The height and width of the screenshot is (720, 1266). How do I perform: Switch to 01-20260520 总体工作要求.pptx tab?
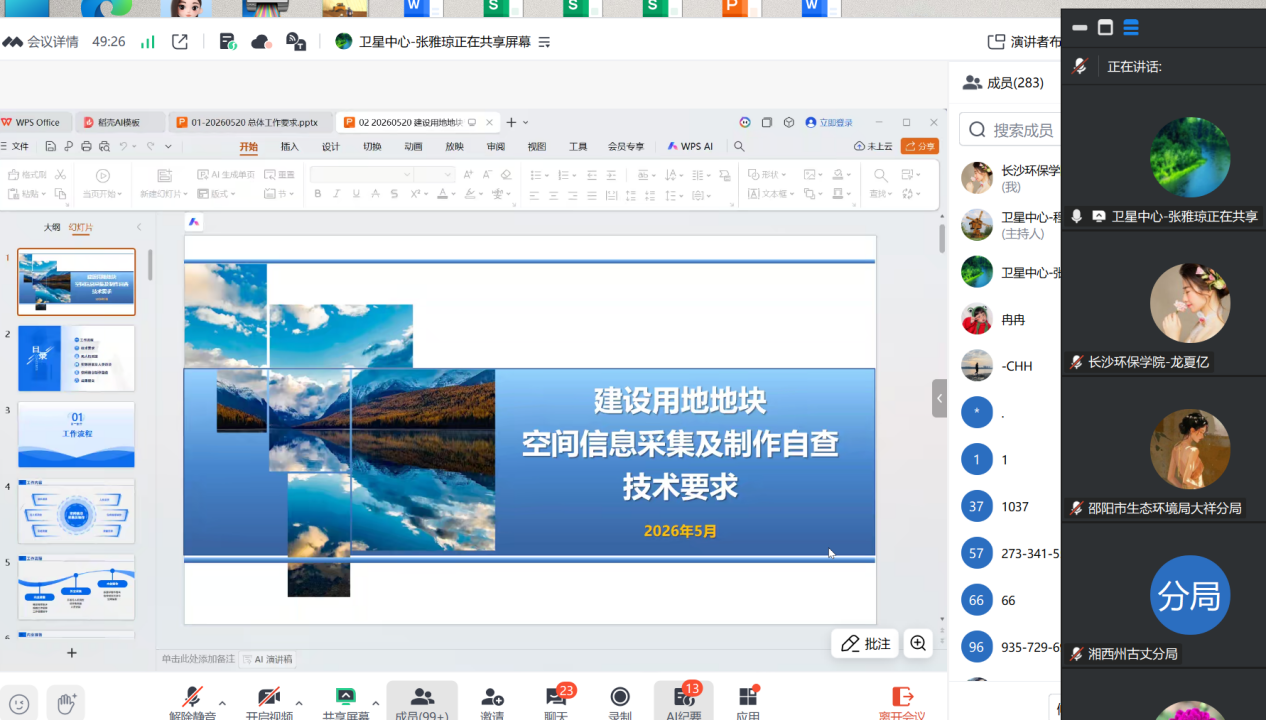pos(248,122)
